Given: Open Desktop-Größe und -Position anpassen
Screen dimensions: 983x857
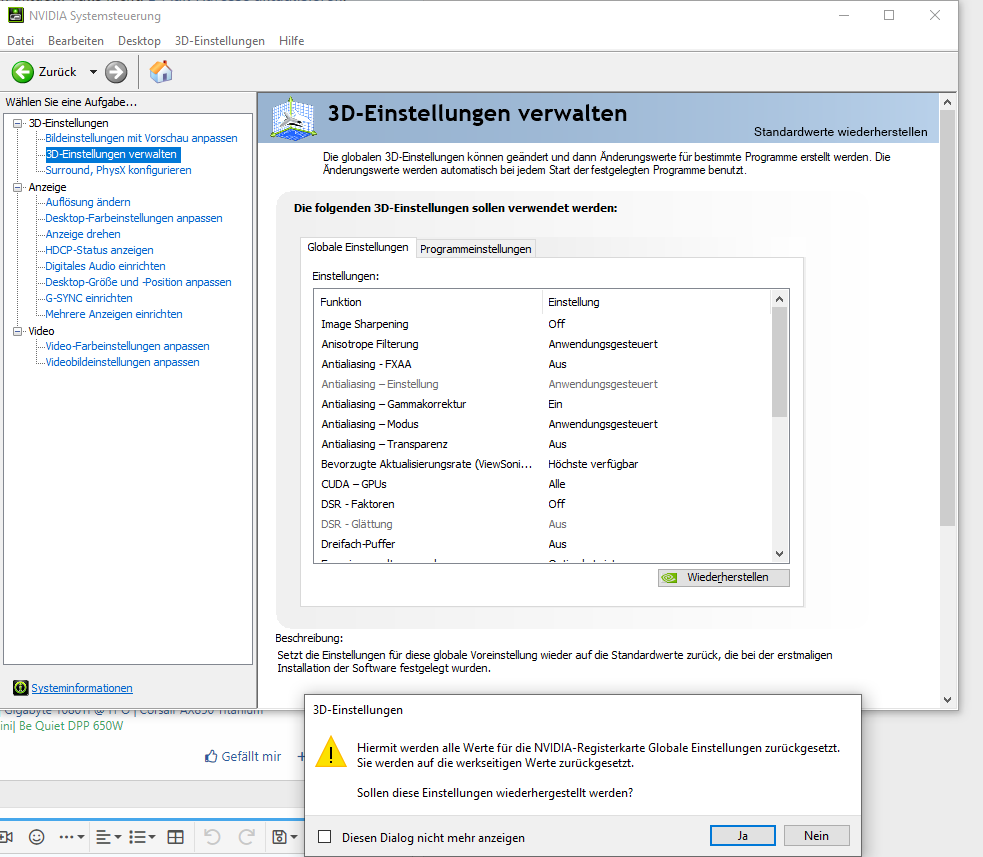Looking at the screenshot, I should (139, 282).
